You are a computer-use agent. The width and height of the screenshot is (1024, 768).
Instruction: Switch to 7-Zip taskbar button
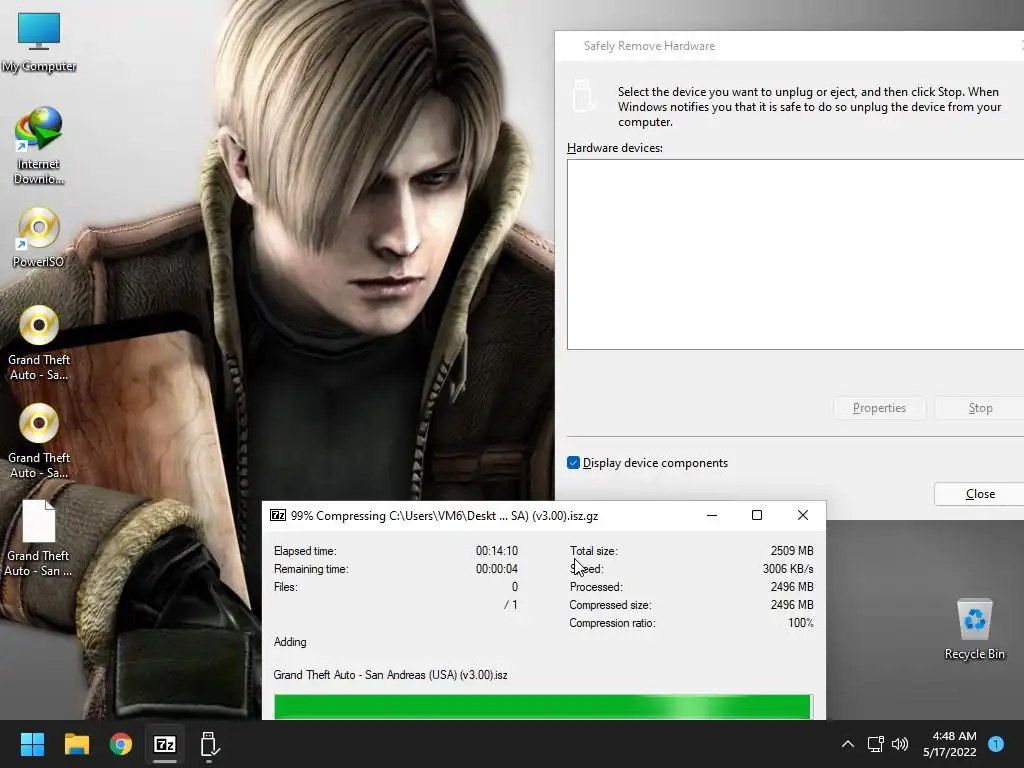click(165, 744)
